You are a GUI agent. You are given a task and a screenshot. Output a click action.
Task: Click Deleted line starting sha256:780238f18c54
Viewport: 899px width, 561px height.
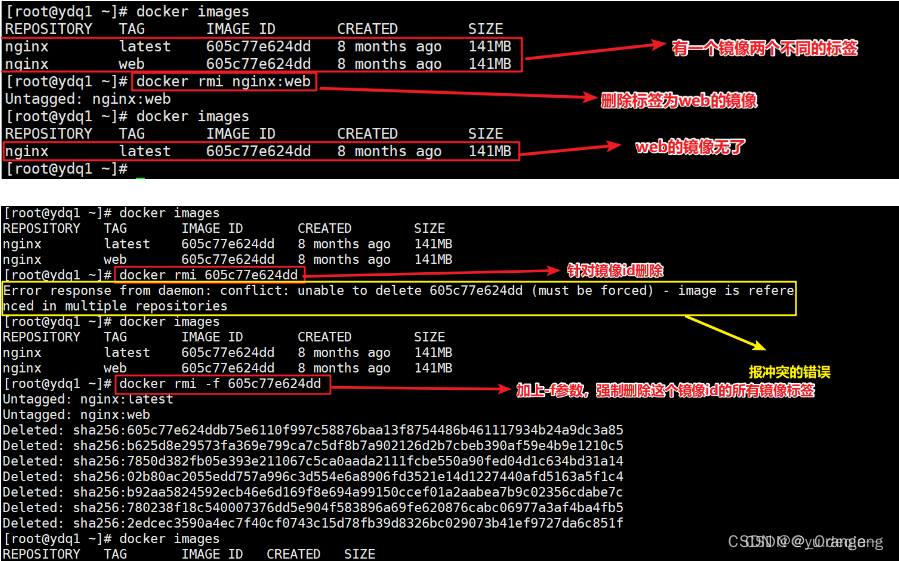313,508
